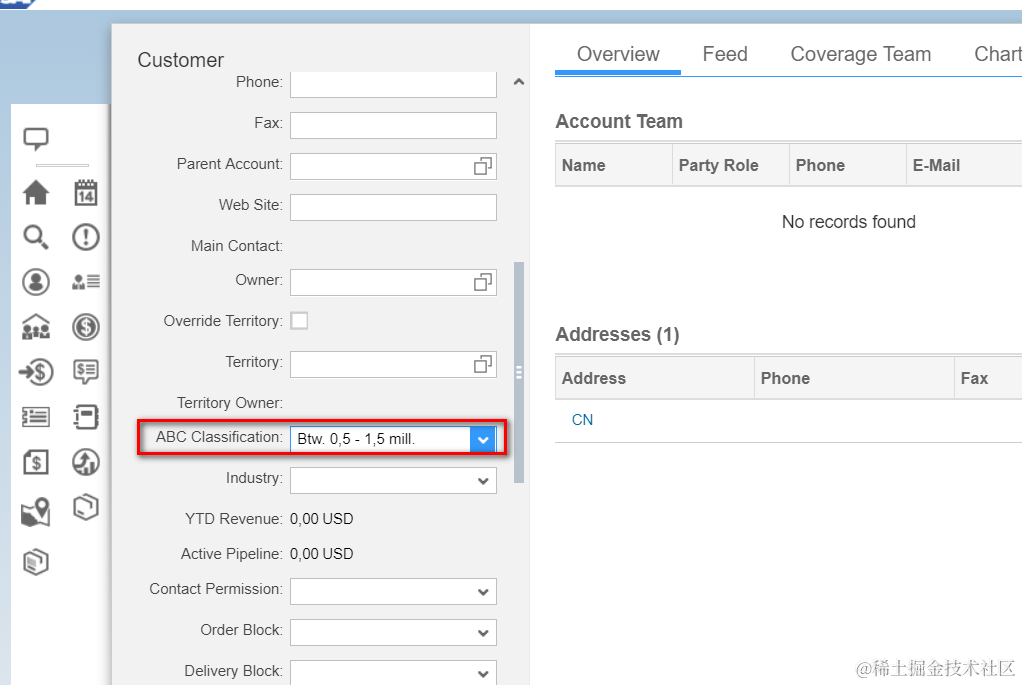
Task: Open the dollar coin icon in sidebar
Action: (85, 327)
